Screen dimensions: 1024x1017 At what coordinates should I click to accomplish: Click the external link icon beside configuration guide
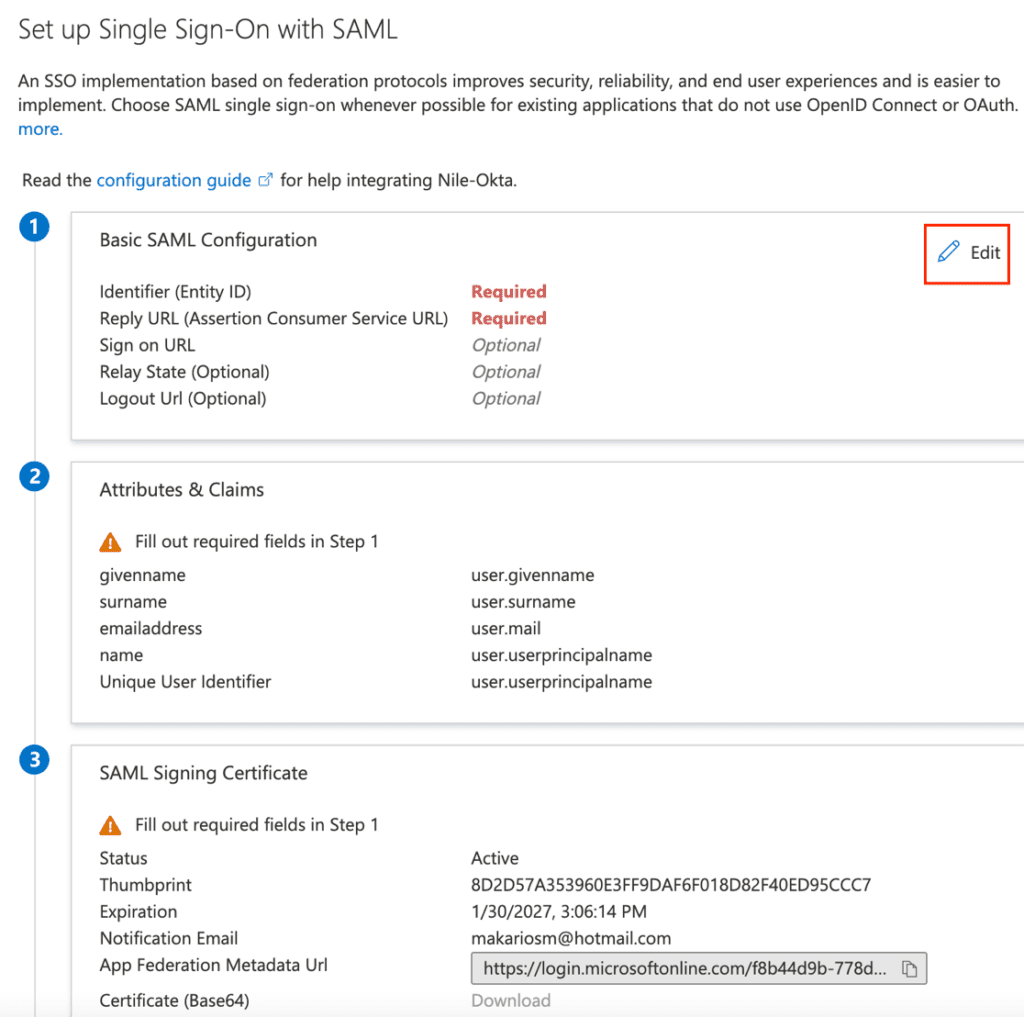(263, 180)
